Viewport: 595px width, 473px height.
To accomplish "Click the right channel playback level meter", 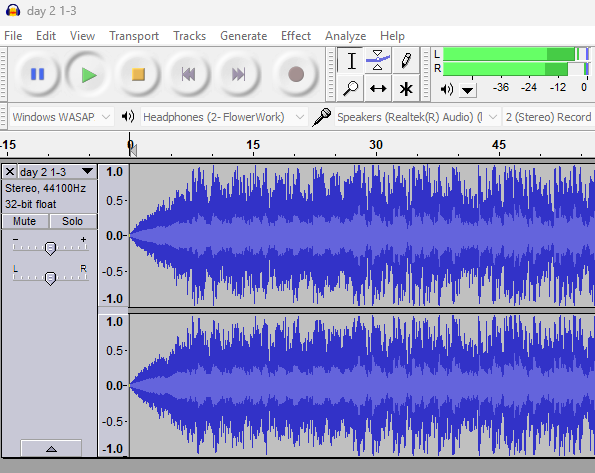I will pyautogui.click(x=516, y=69).
